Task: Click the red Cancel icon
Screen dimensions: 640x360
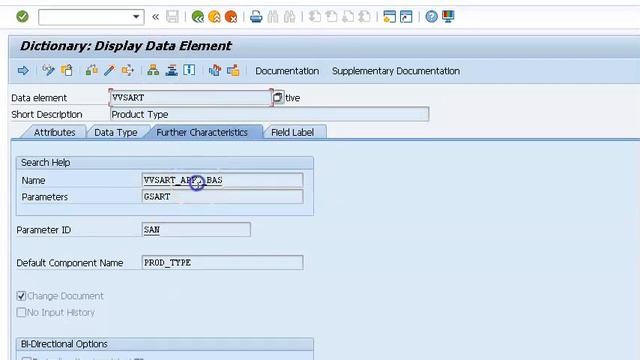Action: tap(231, 17)
